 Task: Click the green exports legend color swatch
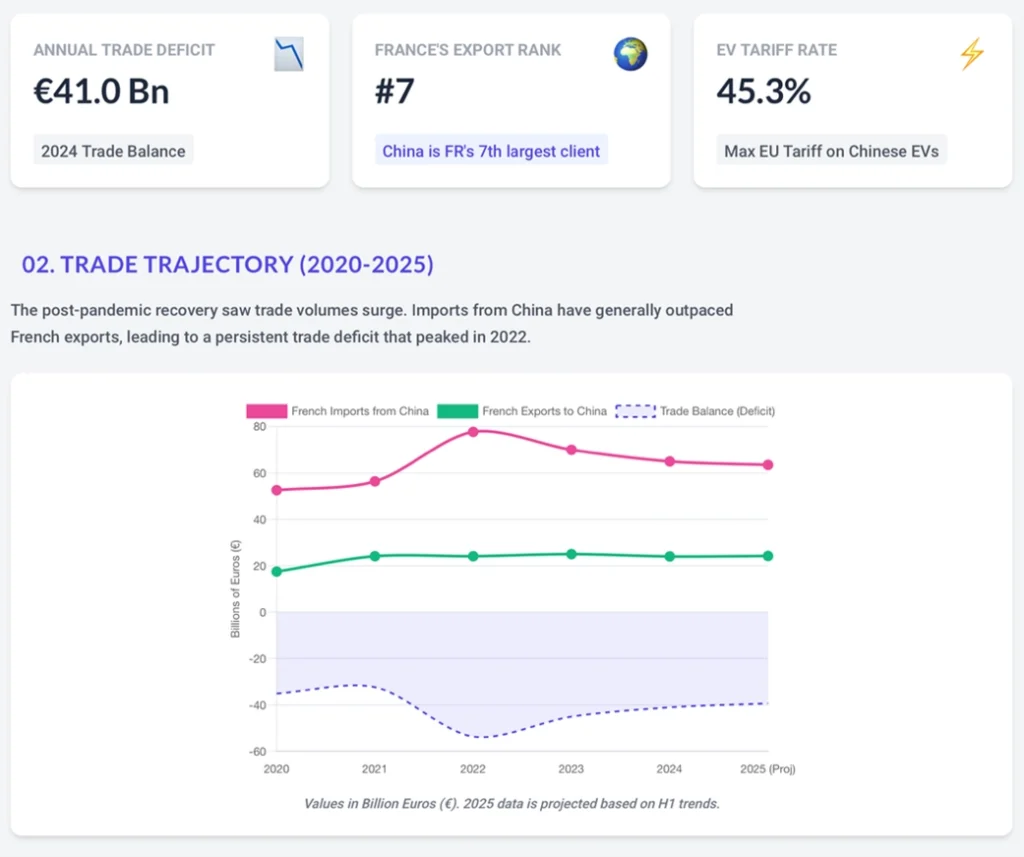tap(458, 411)
